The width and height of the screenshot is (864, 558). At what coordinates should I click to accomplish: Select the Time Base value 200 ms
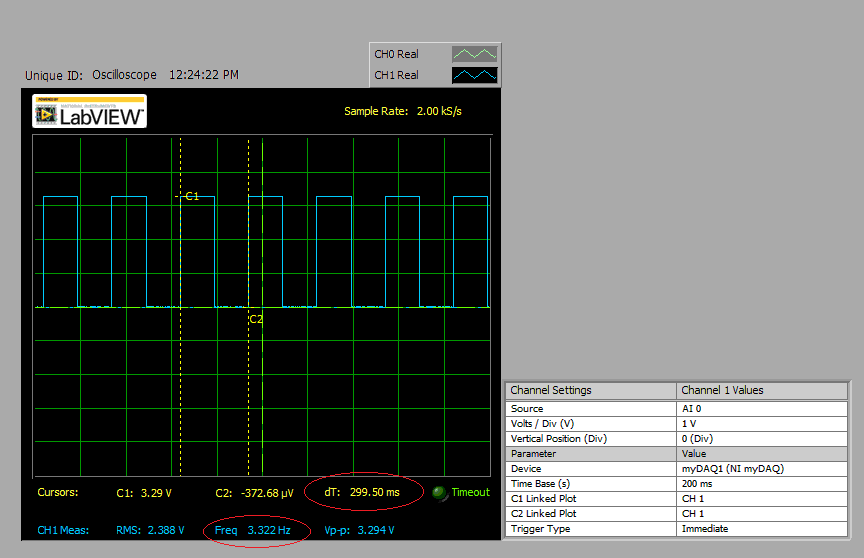(762, 484)
